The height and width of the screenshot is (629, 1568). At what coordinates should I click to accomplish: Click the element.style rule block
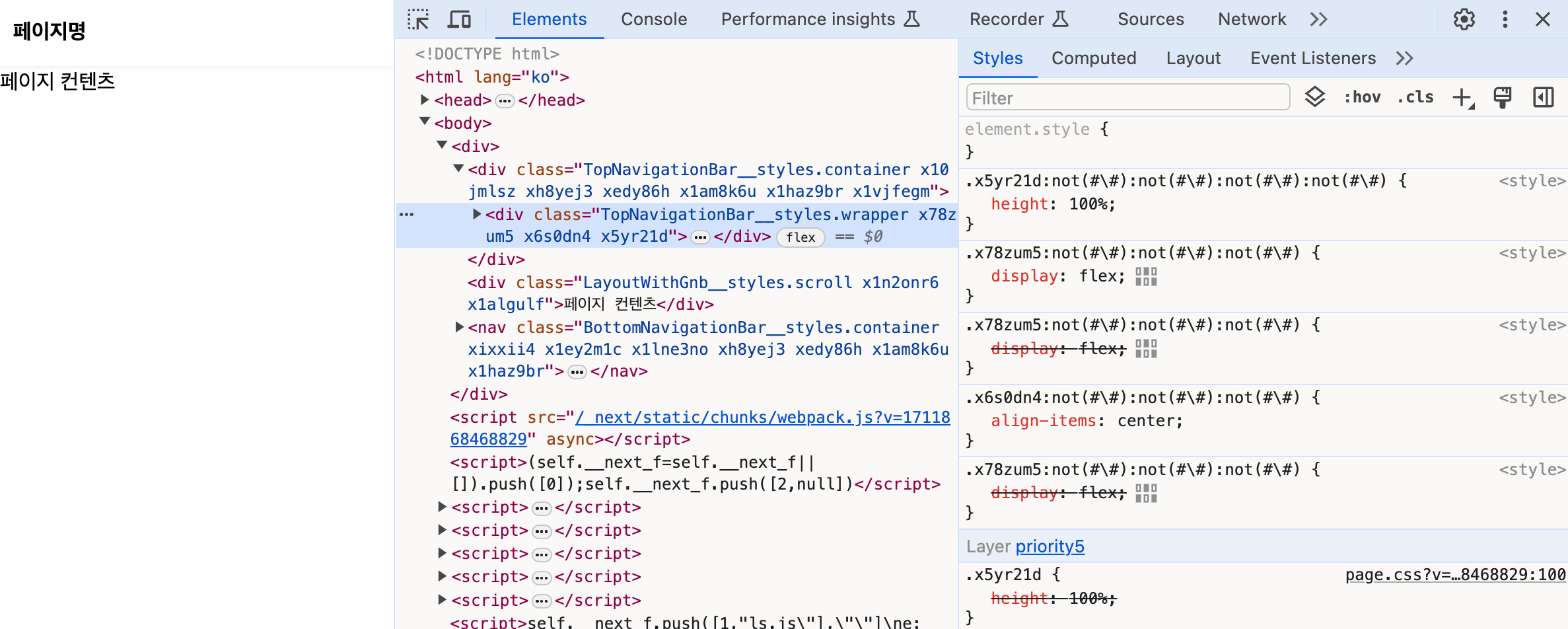pyautogui.click(x=1263, y=141)
